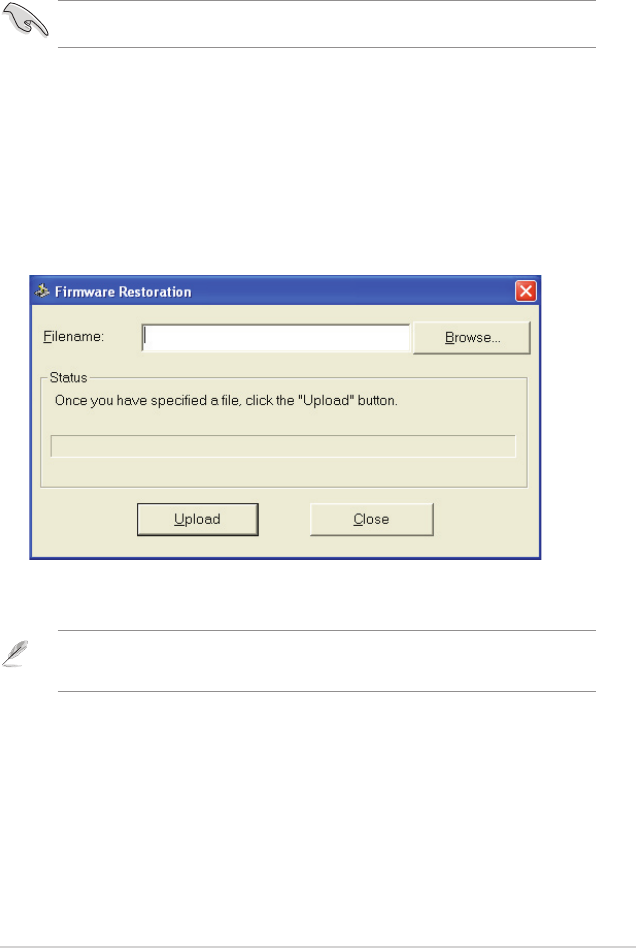Click the status message mentioning "Upload" button

point(226,401)
